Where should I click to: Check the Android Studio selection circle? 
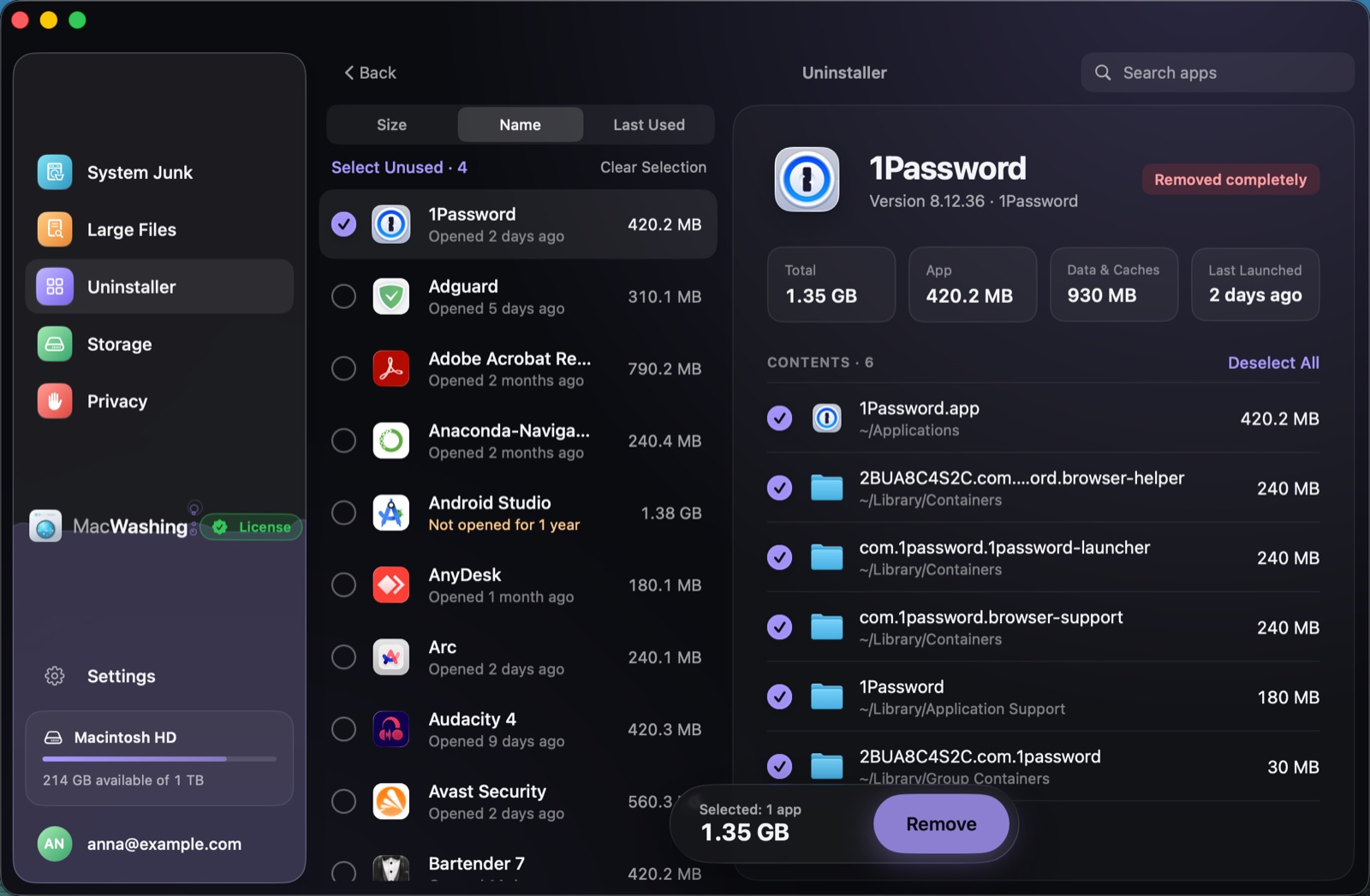tap(344, 513)
